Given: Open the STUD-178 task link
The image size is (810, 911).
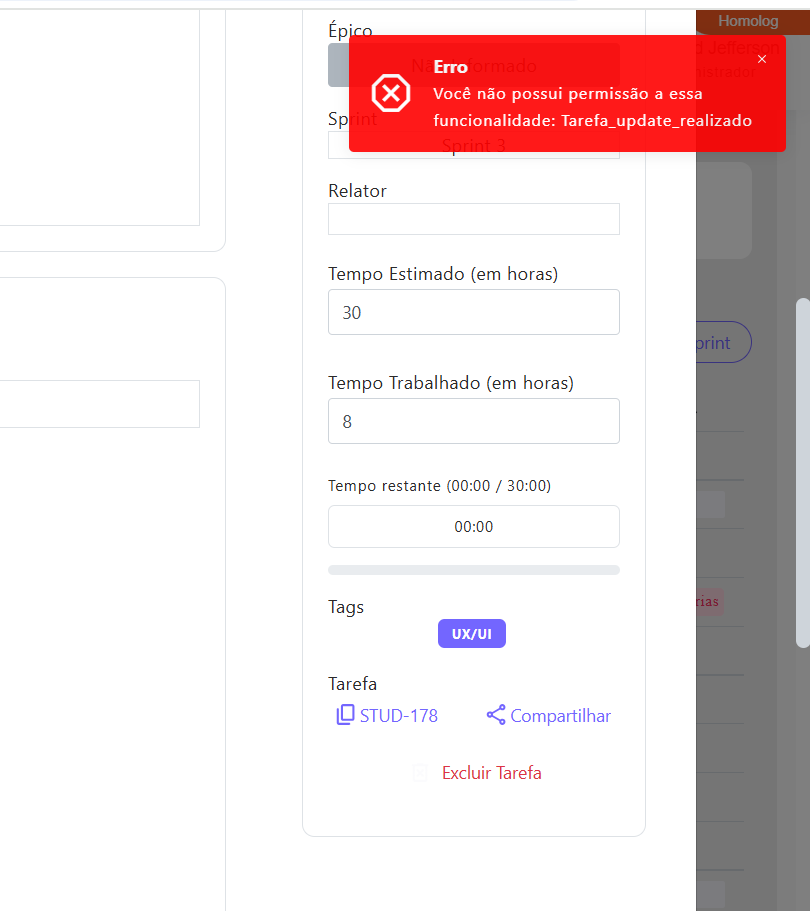Looking at the screenshot, I should click(x=398, y=716).
